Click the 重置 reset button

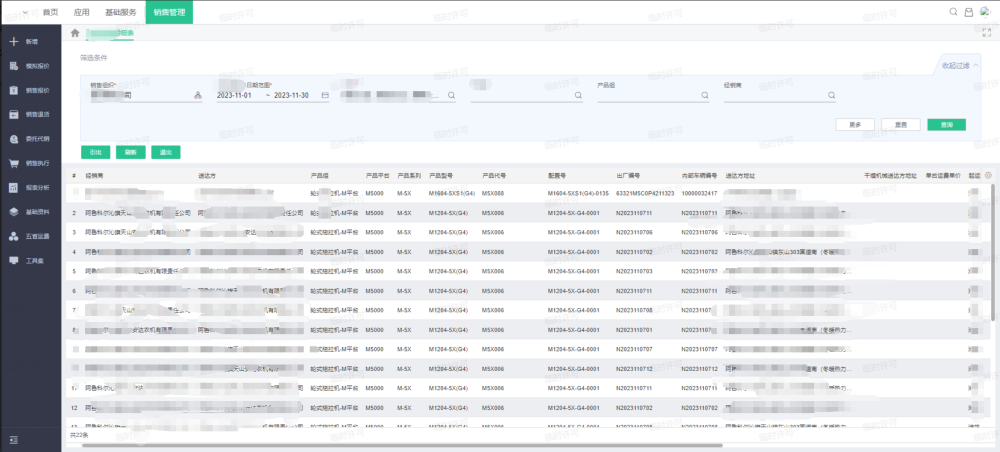tap(901, 124)
